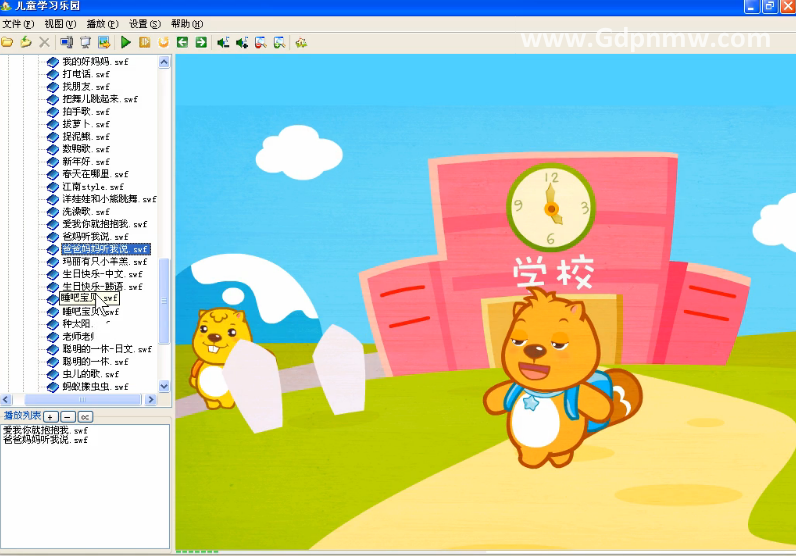Click the projector screen toolbar icon

click(x=85, y=42)
